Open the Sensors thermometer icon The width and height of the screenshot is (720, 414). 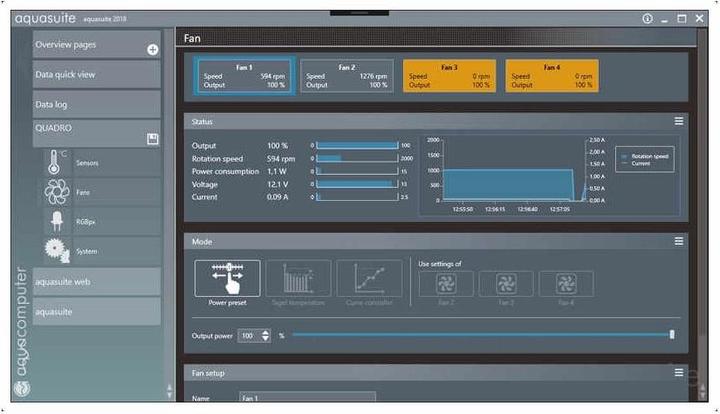pyautogui.click(x=54, y=162)
